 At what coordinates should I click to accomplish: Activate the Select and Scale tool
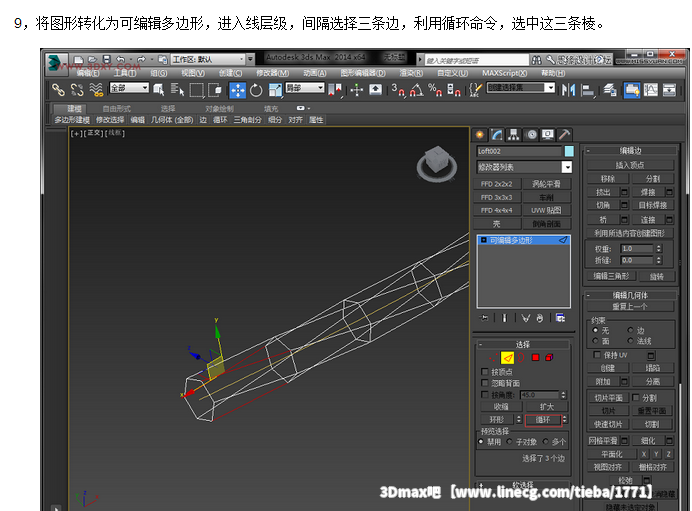pos(275,90)
